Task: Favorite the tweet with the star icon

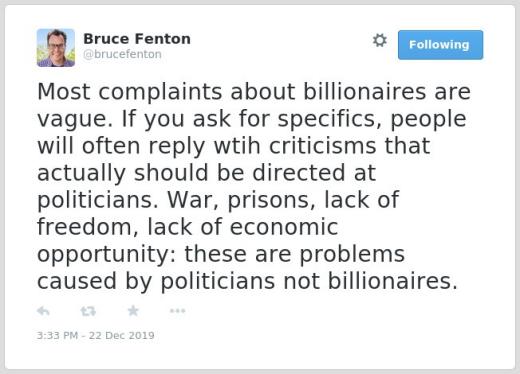Action: (133, 311)
